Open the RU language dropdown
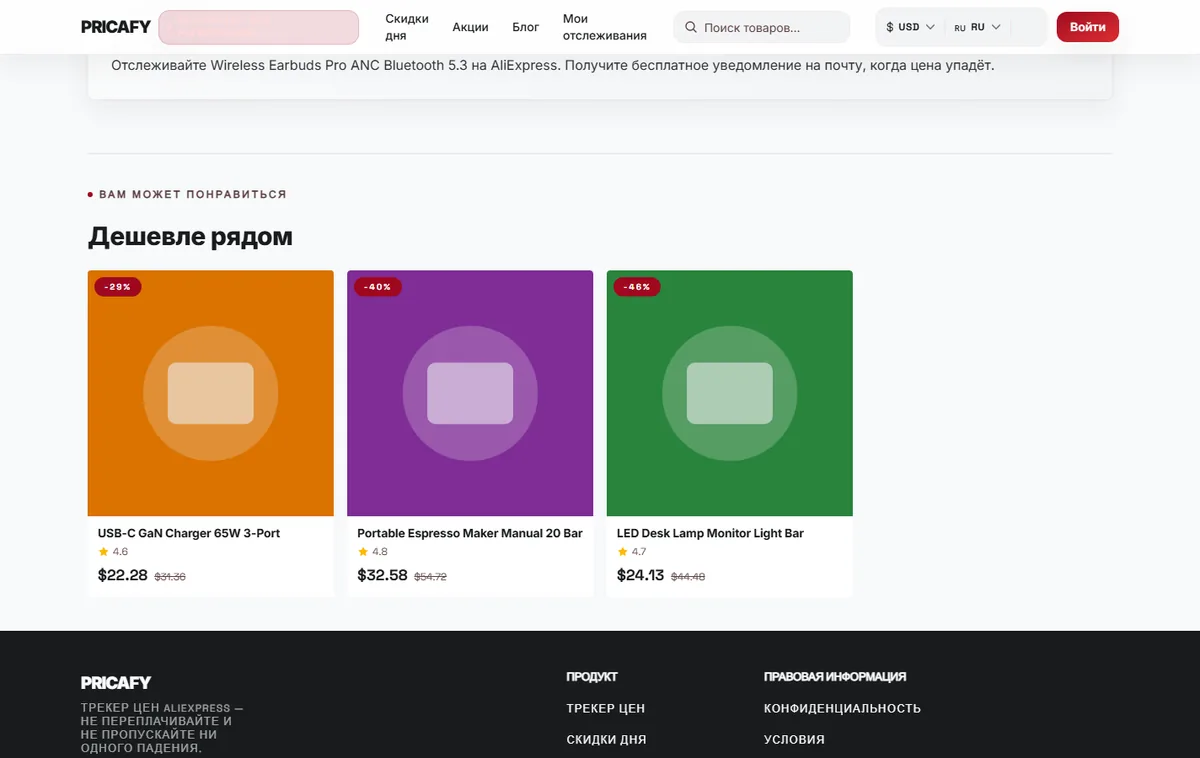Image resolution: width=1200 pixels, height=758 pixels. [x=977, y=27]
